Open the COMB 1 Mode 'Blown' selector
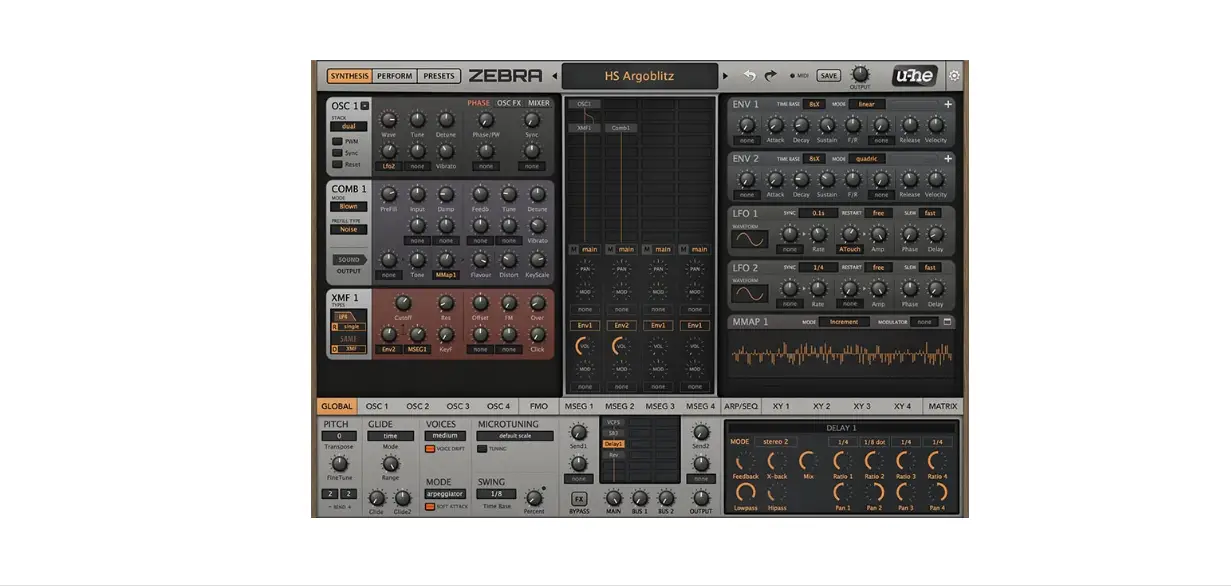The height and width of the screenshot is (588, 1231). click(x=348, y=207)
